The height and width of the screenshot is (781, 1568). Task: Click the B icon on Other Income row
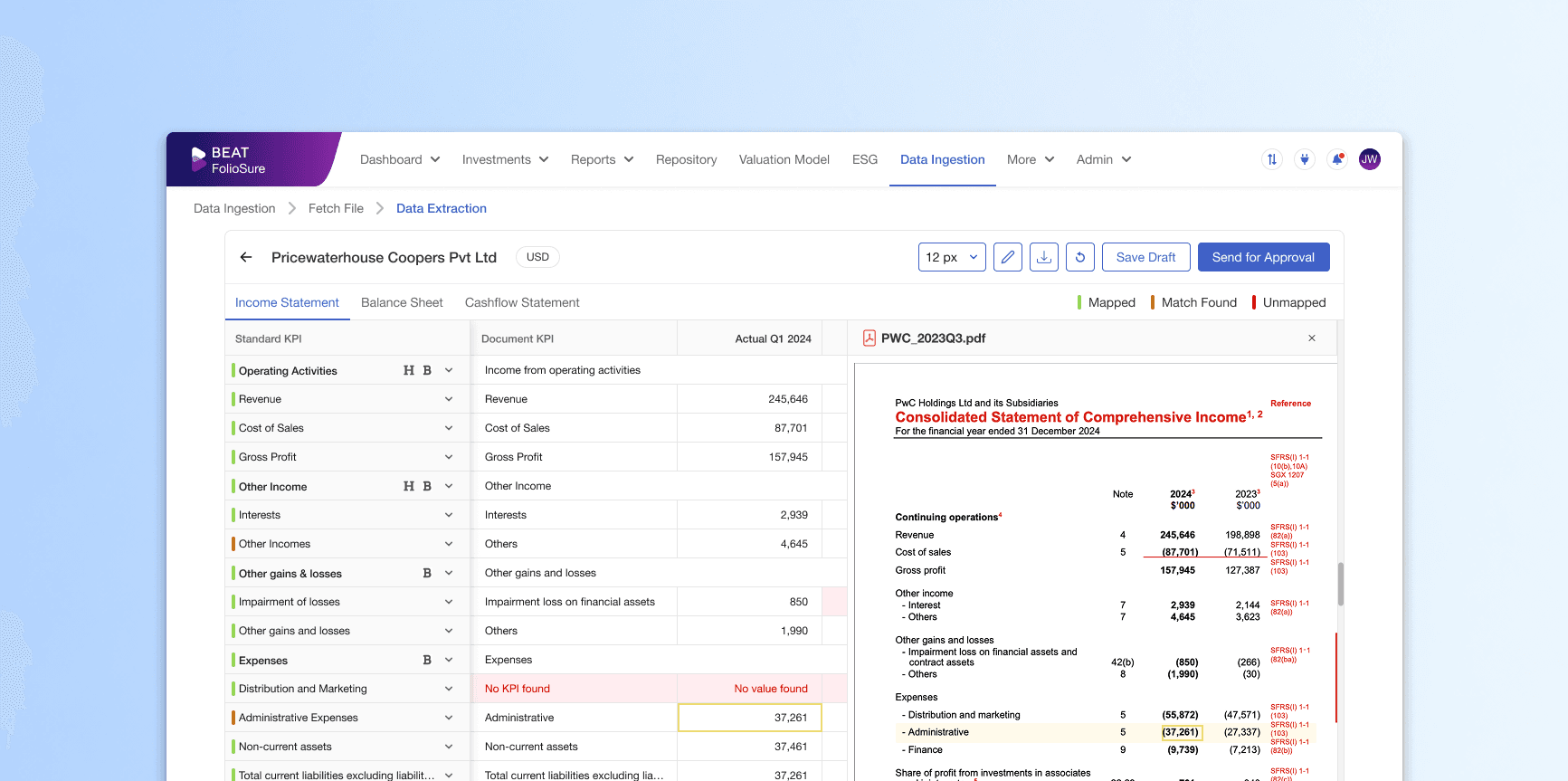click(x=427, y=486)
